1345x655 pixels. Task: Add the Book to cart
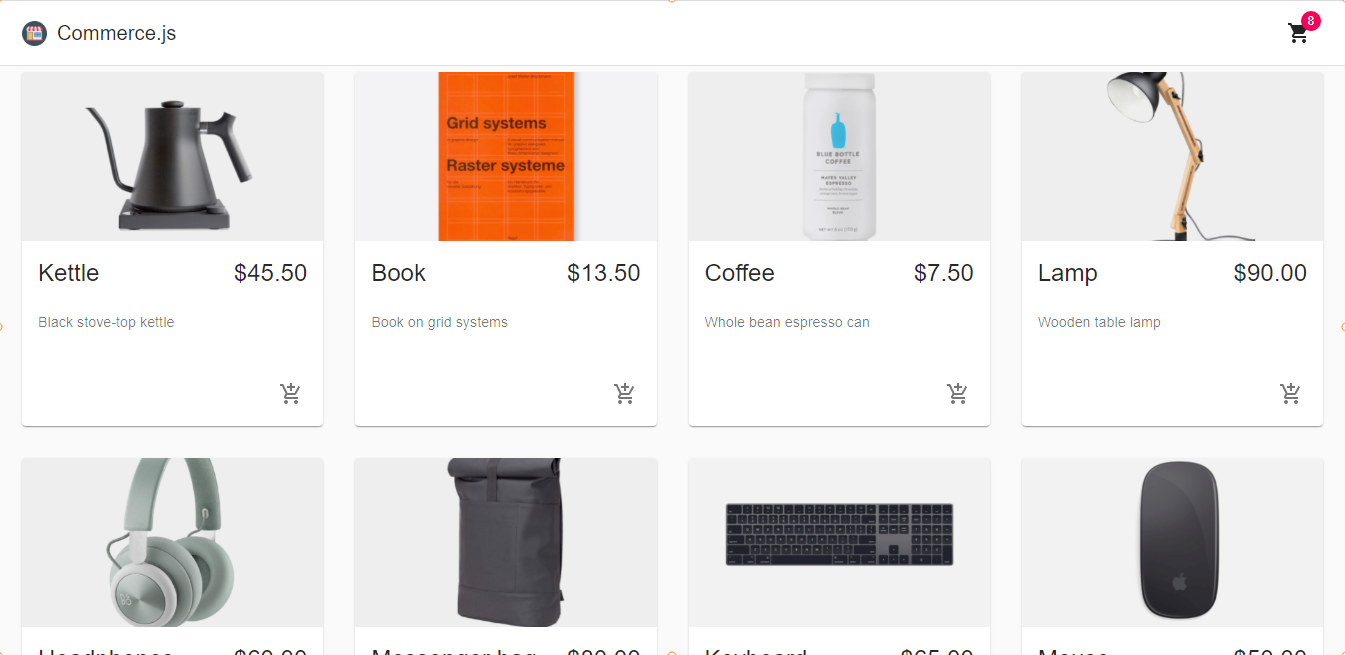[x=624, y=394]
